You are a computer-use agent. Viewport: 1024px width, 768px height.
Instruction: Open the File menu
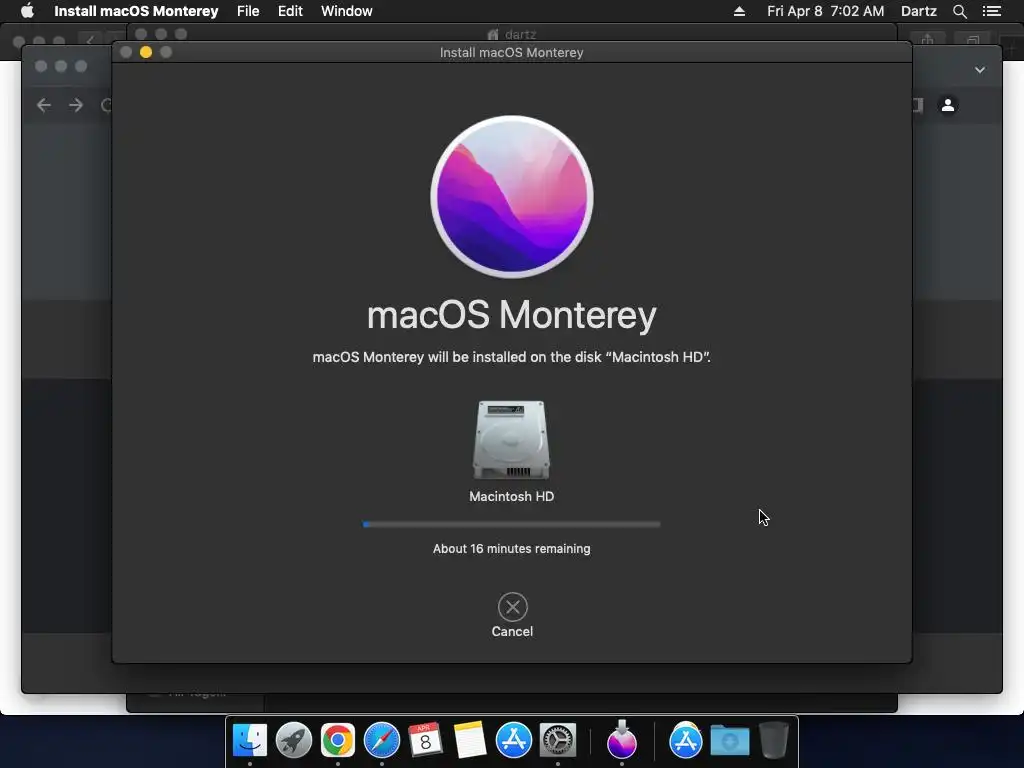click(x=248, y=11)
